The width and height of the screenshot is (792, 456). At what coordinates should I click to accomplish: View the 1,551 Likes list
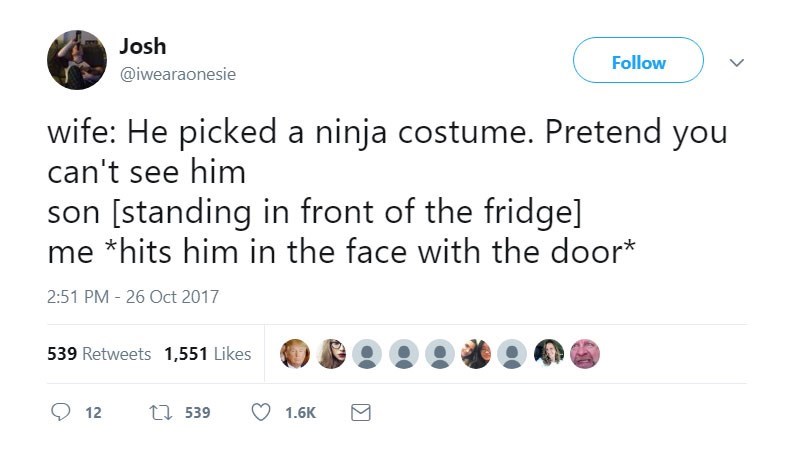(x=207, y=354)
